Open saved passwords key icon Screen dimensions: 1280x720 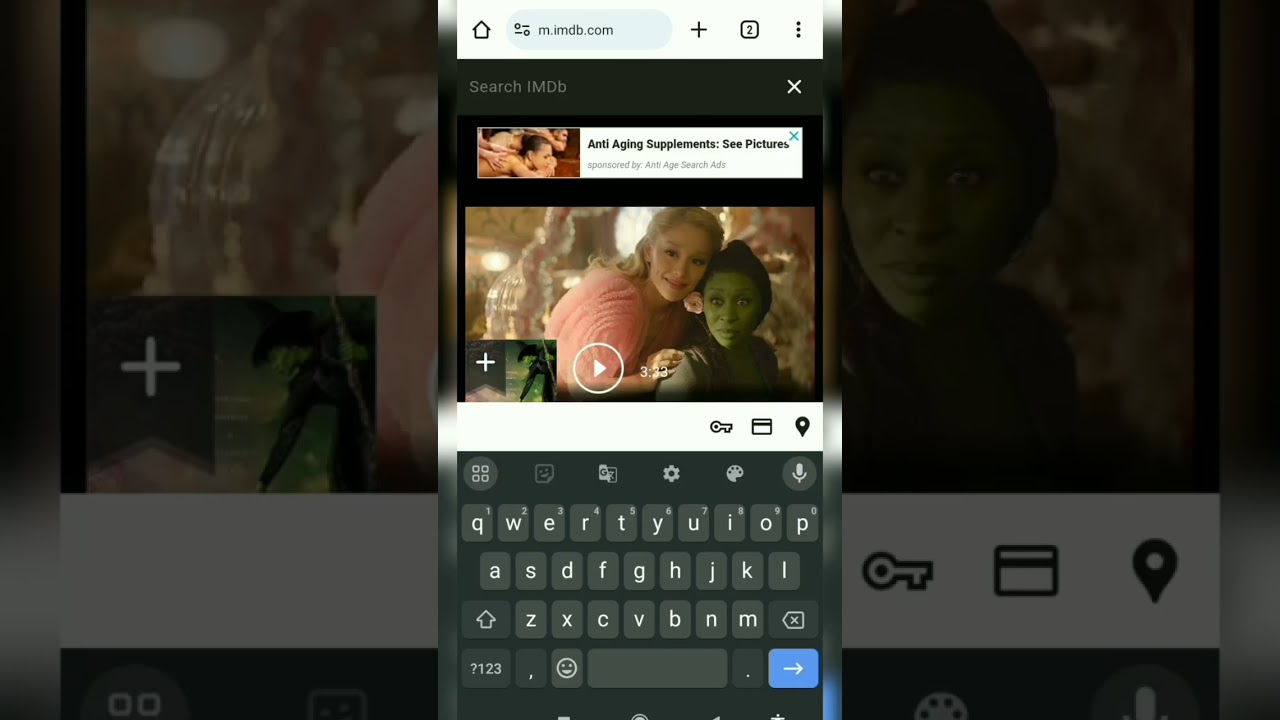721,427
